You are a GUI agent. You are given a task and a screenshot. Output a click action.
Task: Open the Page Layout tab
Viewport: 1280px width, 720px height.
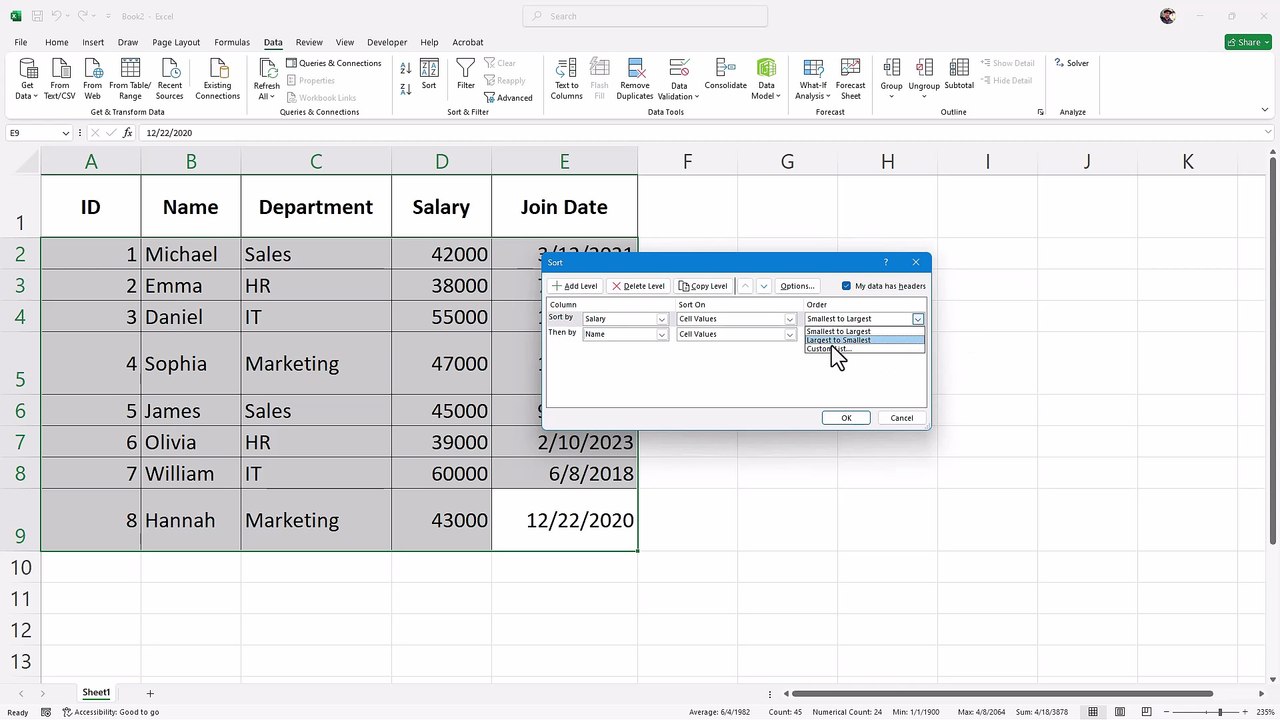coord(176,42)
